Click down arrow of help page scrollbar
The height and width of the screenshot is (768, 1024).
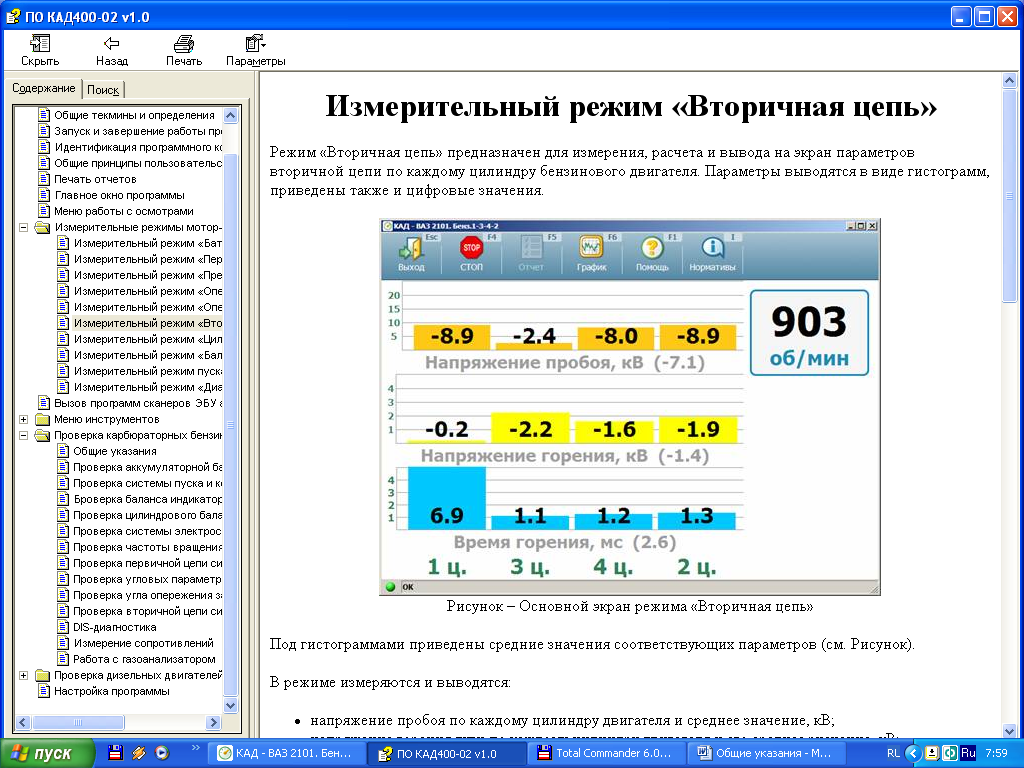[1010, 731]
